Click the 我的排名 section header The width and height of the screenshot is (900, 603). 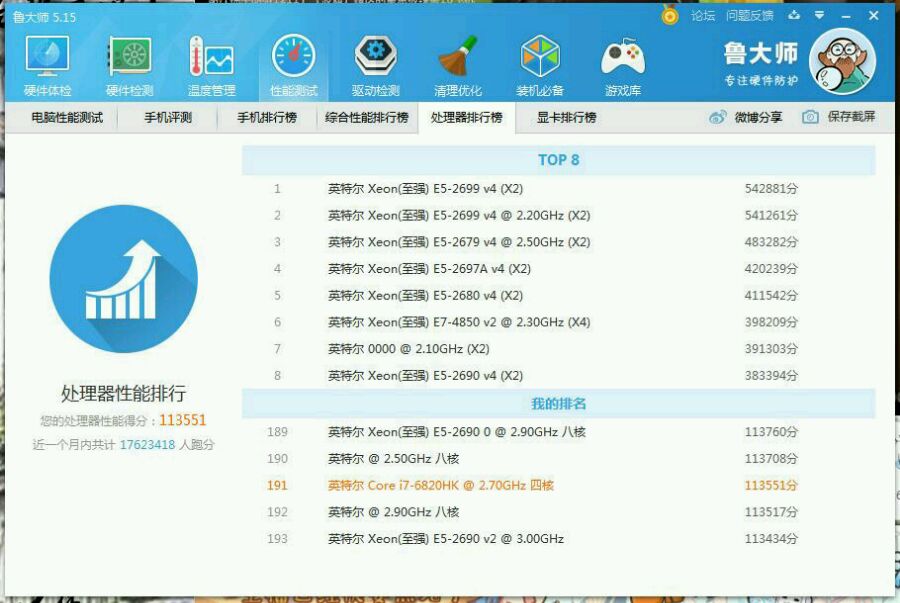[x=558, y=404]
